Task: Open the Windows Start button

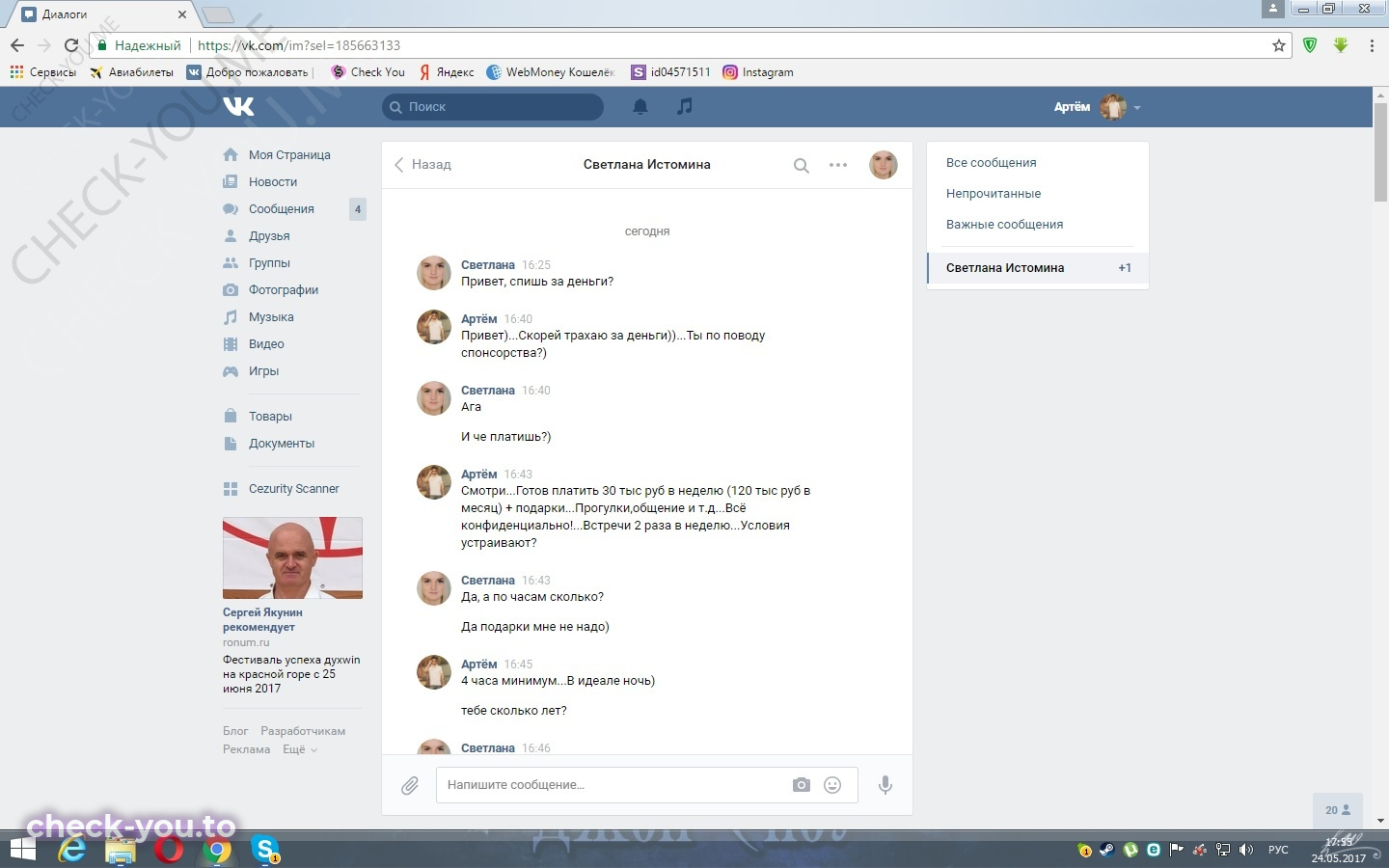Action: click(22, 850)
